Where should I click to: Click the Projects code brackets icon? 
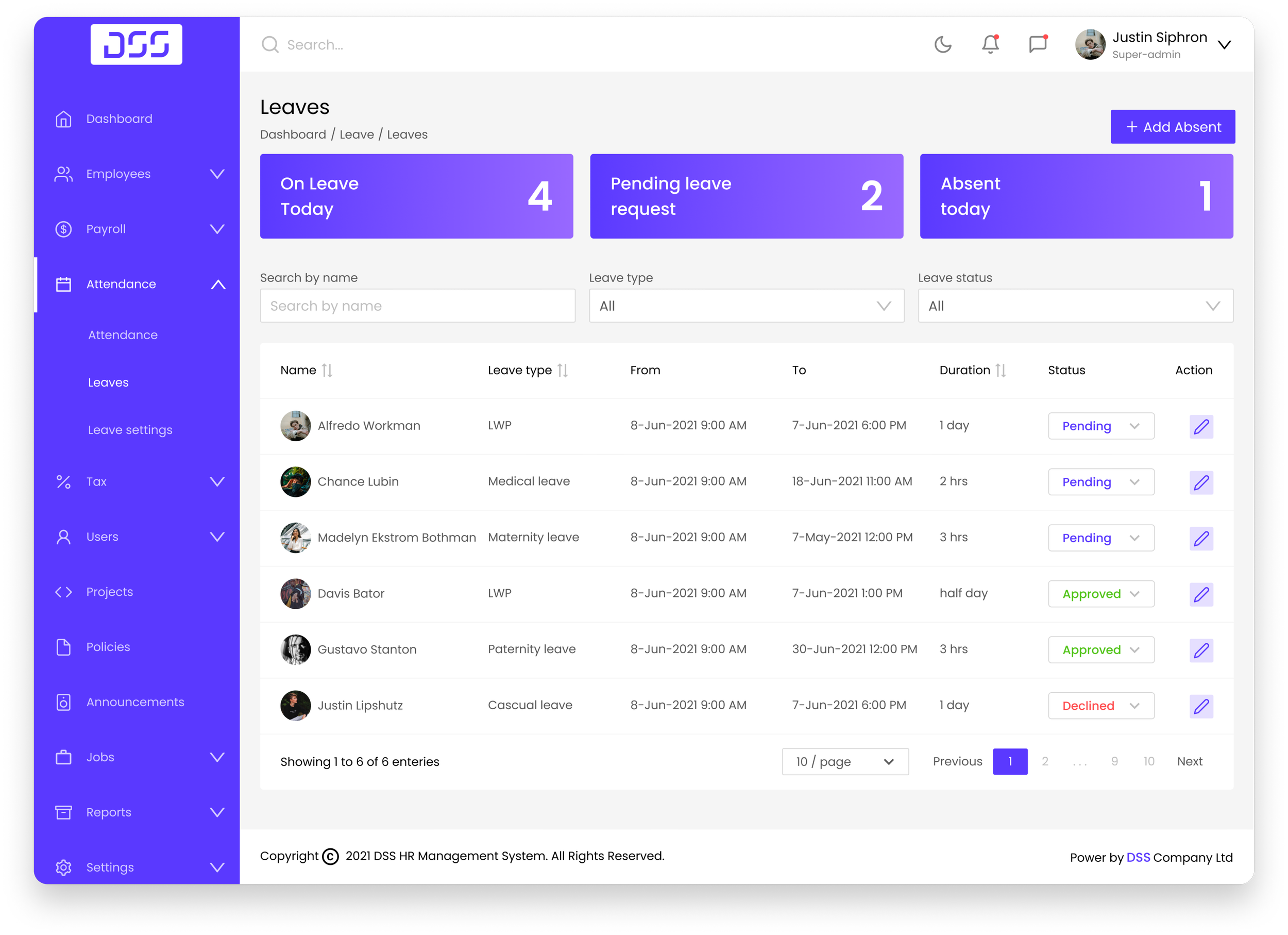pyautogui.click(x=63, y=592)
